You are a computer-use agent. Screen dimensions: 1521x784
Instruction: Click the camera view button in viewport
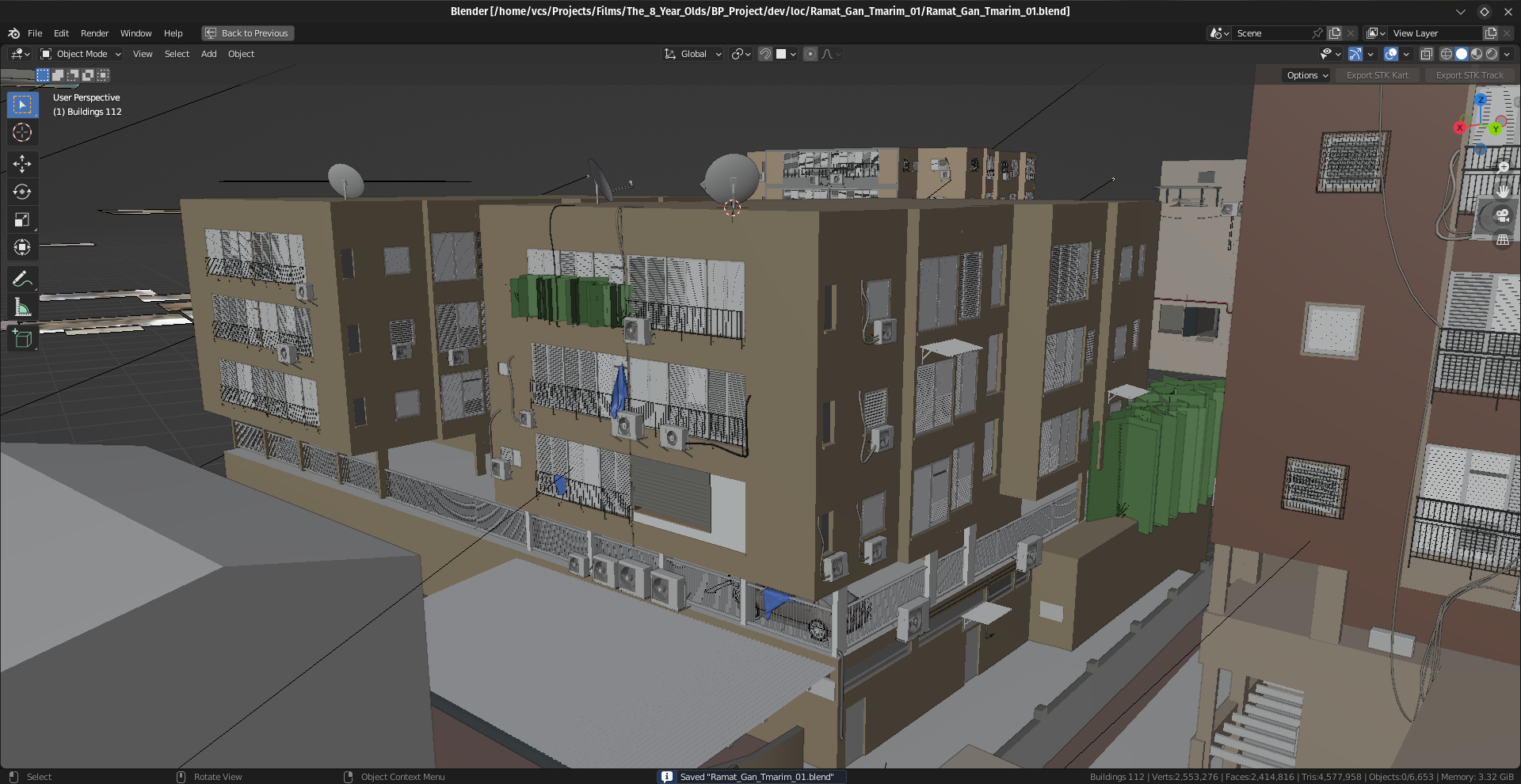(x=1502, y=215)
